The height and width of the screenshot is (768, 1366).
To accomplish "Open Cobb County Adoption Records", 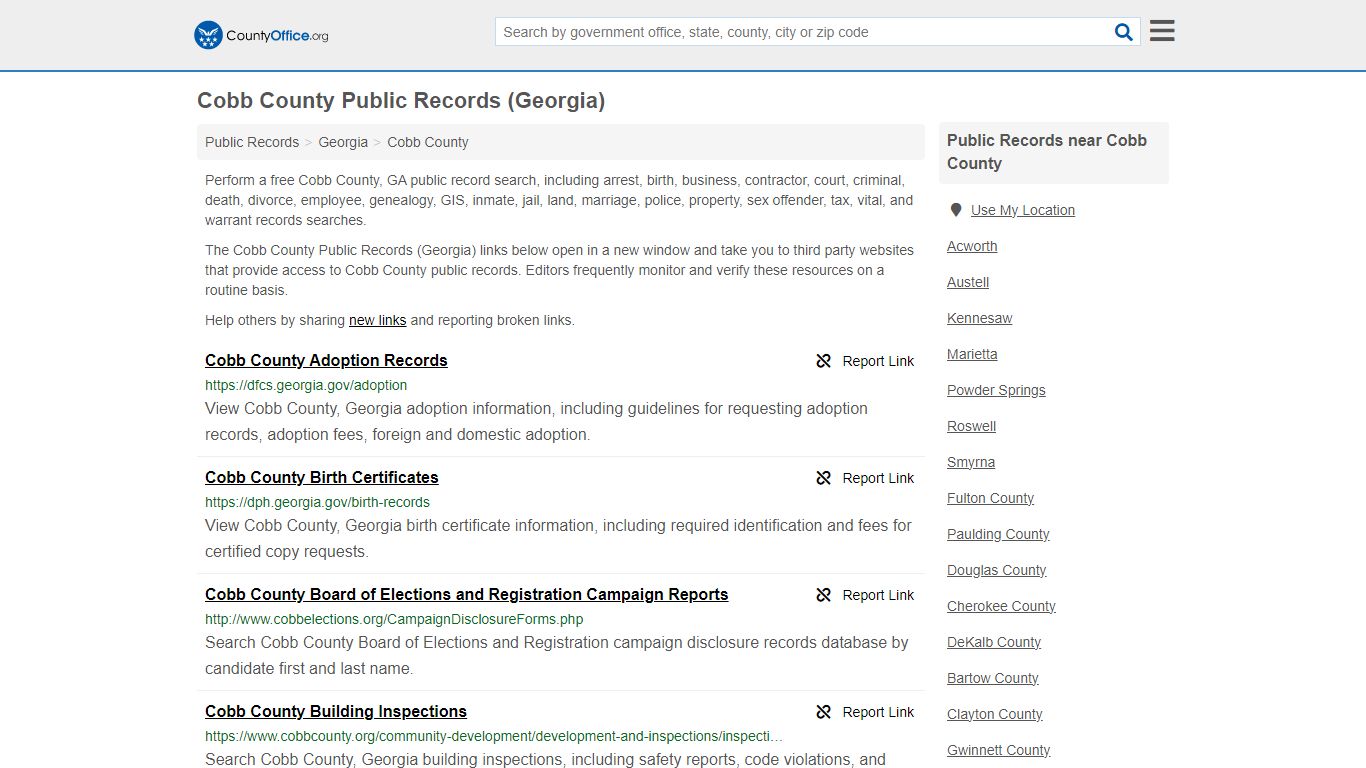I will [326, 360].
